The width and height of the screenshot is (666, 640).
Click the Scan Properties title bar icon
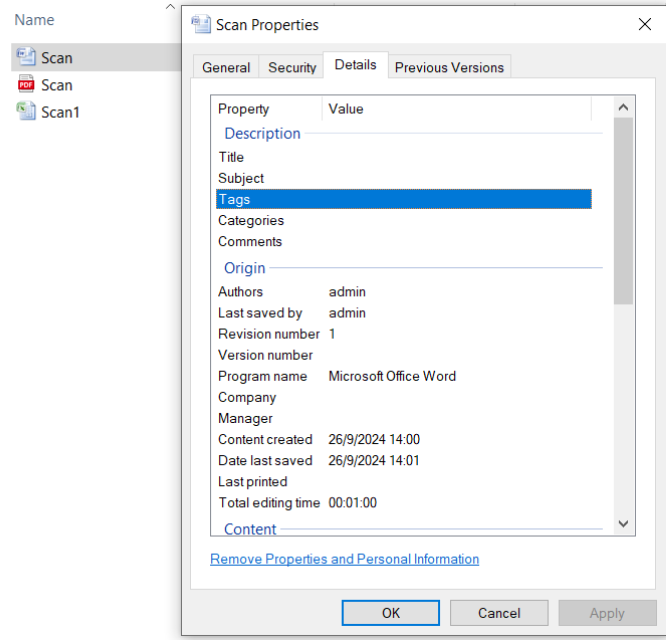[x=201, y=24]
